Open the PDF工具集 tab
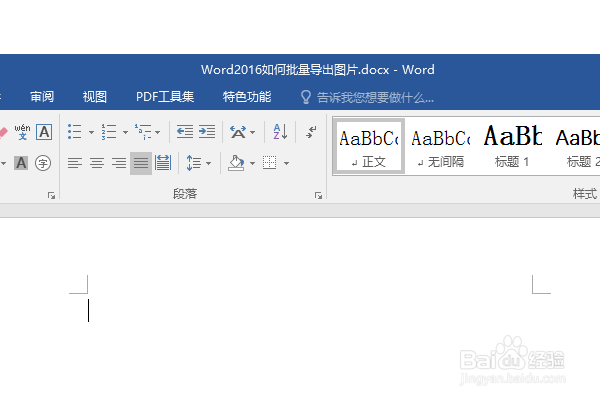 coord(165,97)
